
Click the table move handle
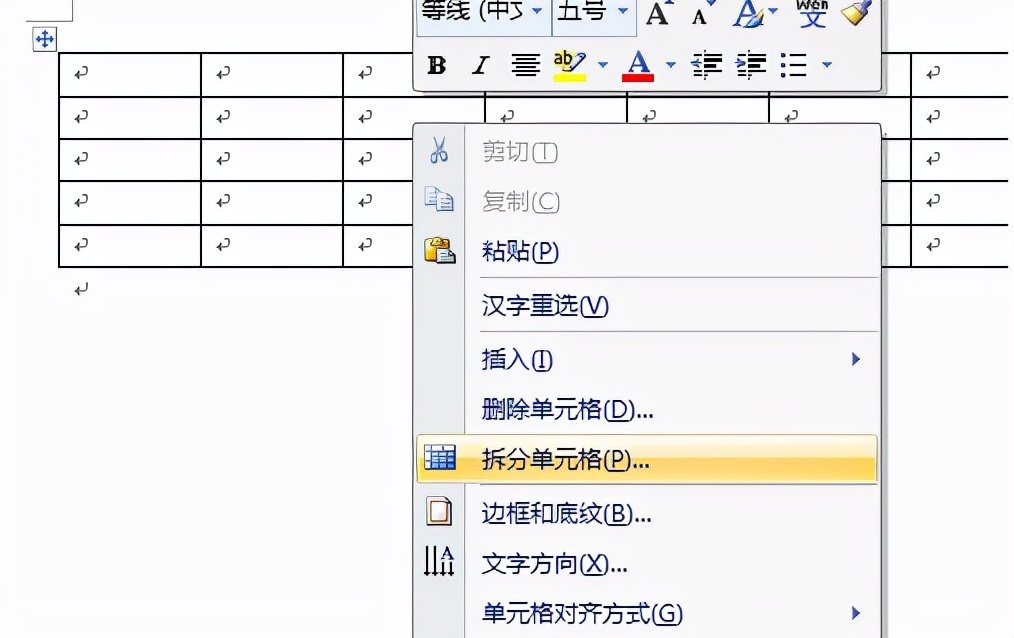pyautogui.click(x=45, y=39)
